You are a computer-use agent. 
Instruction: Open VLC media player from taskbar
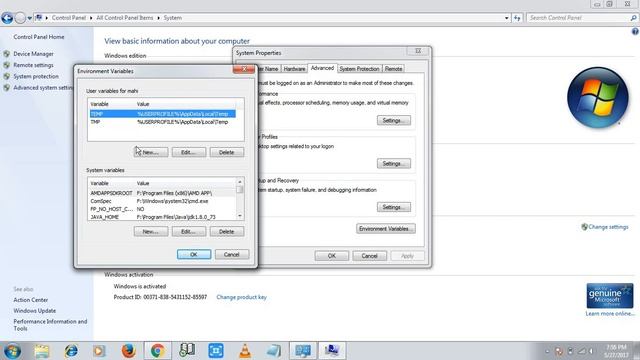click(245, 351)
